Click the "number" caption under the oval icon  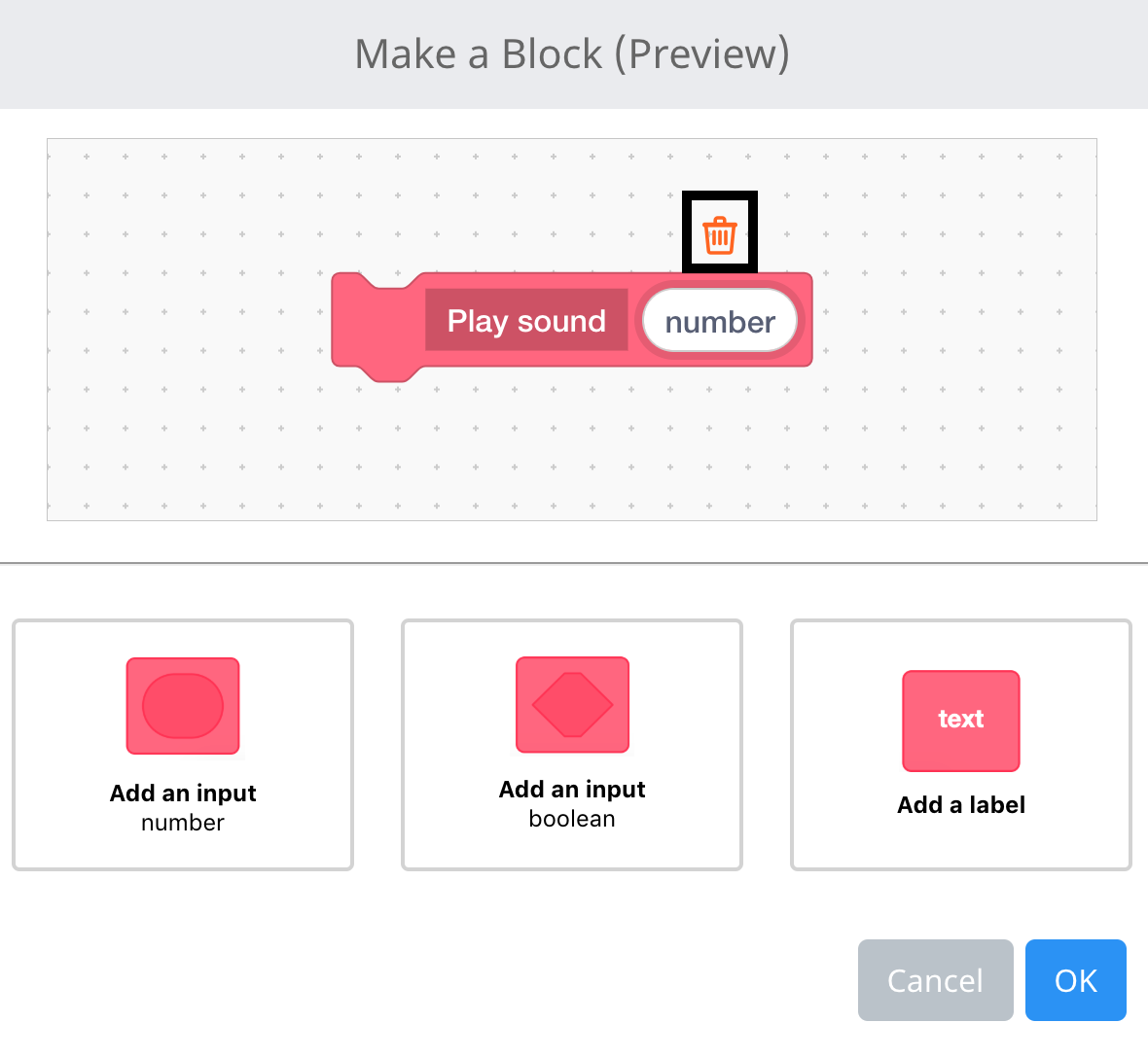[182, 822]
